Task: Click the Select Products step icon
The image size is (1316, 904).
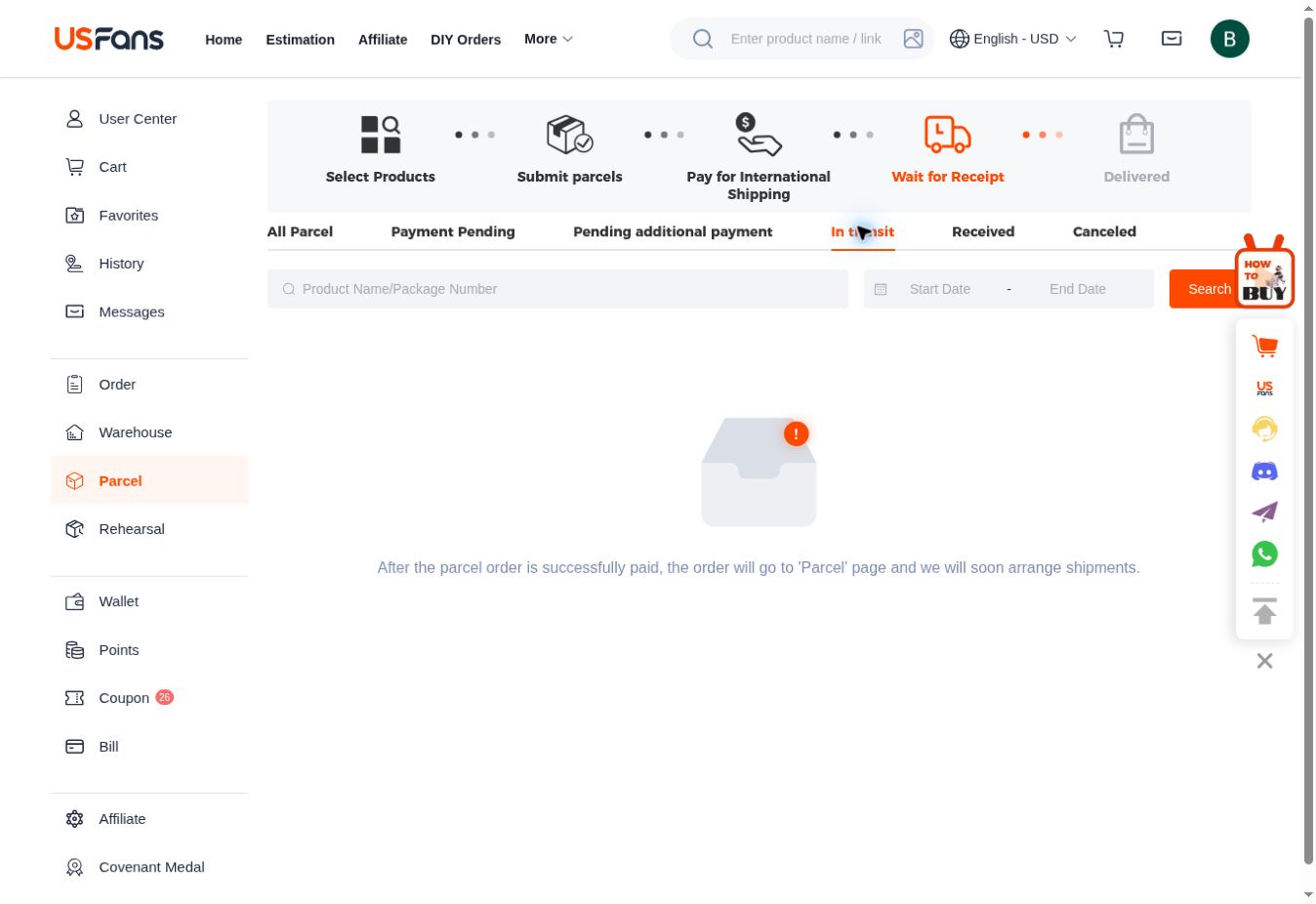Action: (x=381, y=135)
